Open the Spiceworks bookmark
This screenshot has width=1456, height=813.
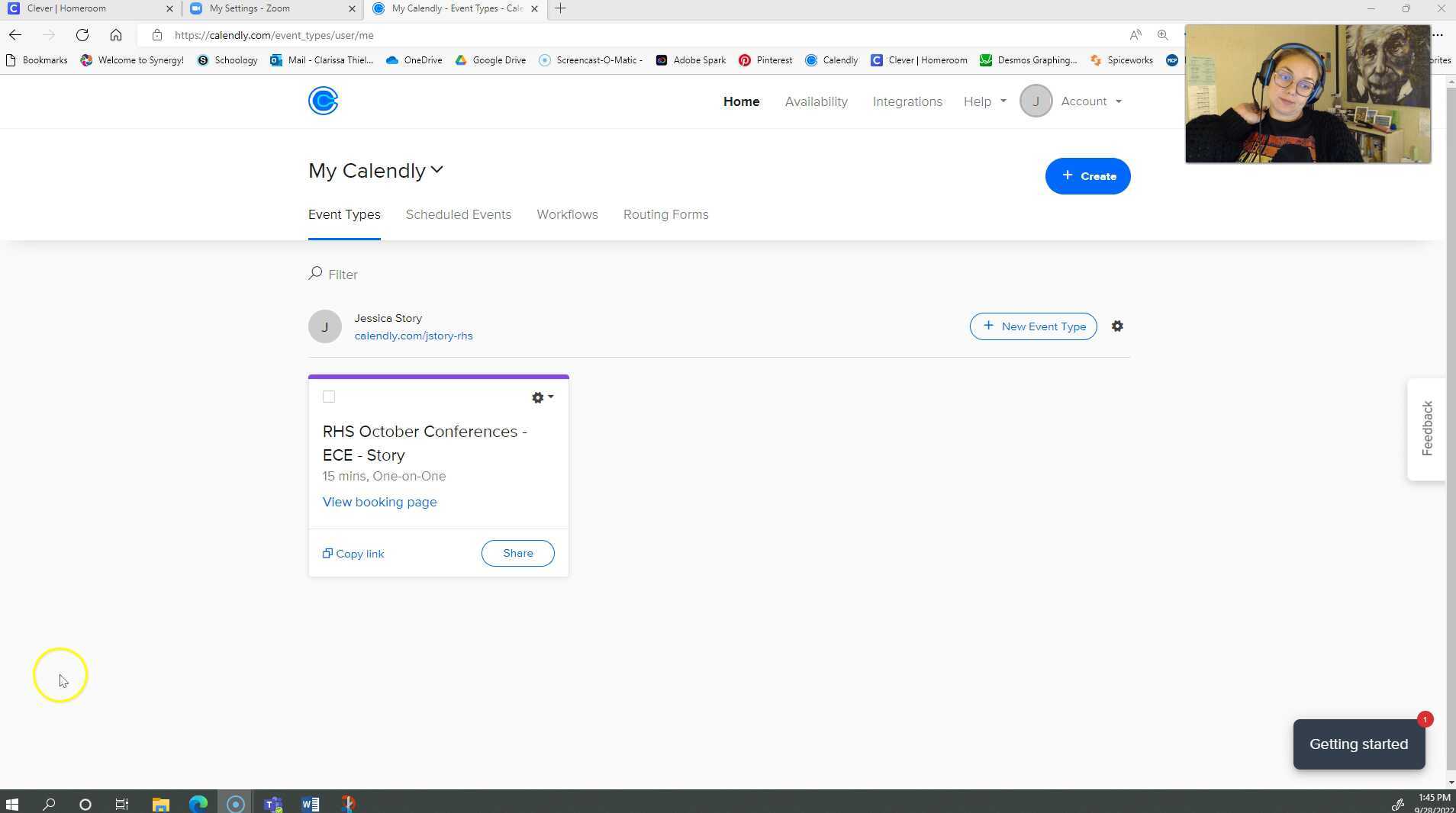(1122, 60)
